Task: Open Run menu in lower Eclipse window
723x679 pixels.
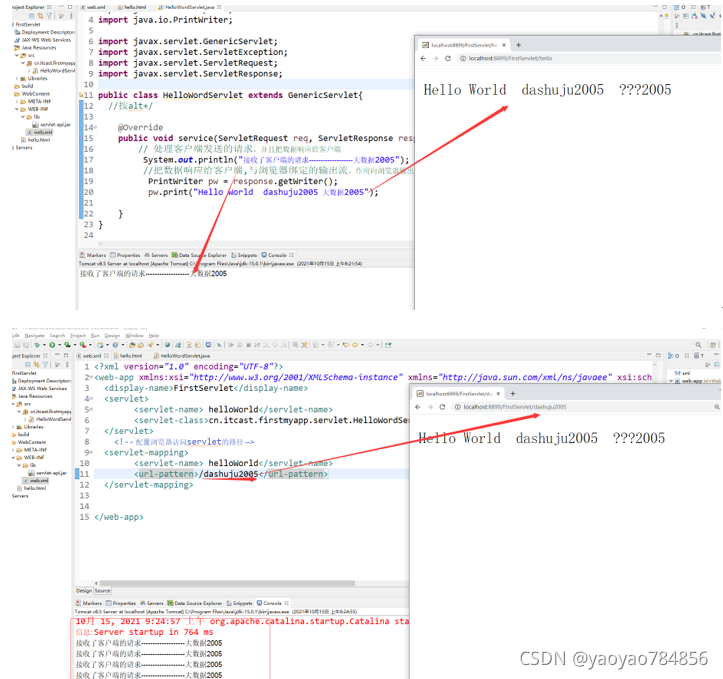Action: click(95, 336)
